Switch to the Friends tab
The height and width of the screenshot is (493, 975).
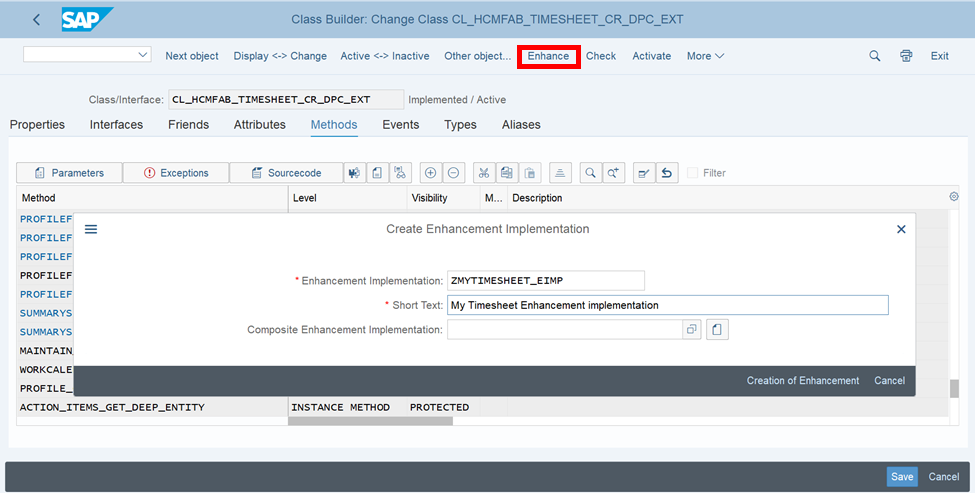coord(188,124)
